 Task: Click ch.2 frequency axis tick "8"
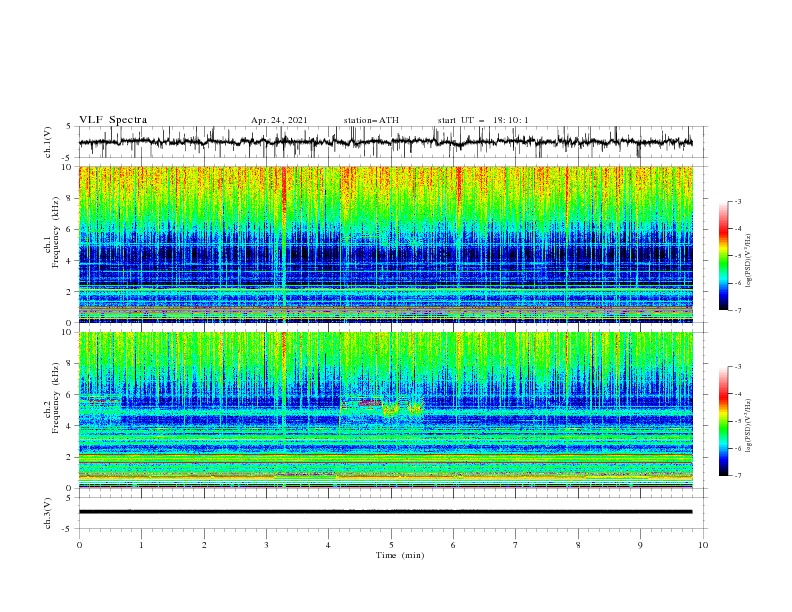click(70, 364)
